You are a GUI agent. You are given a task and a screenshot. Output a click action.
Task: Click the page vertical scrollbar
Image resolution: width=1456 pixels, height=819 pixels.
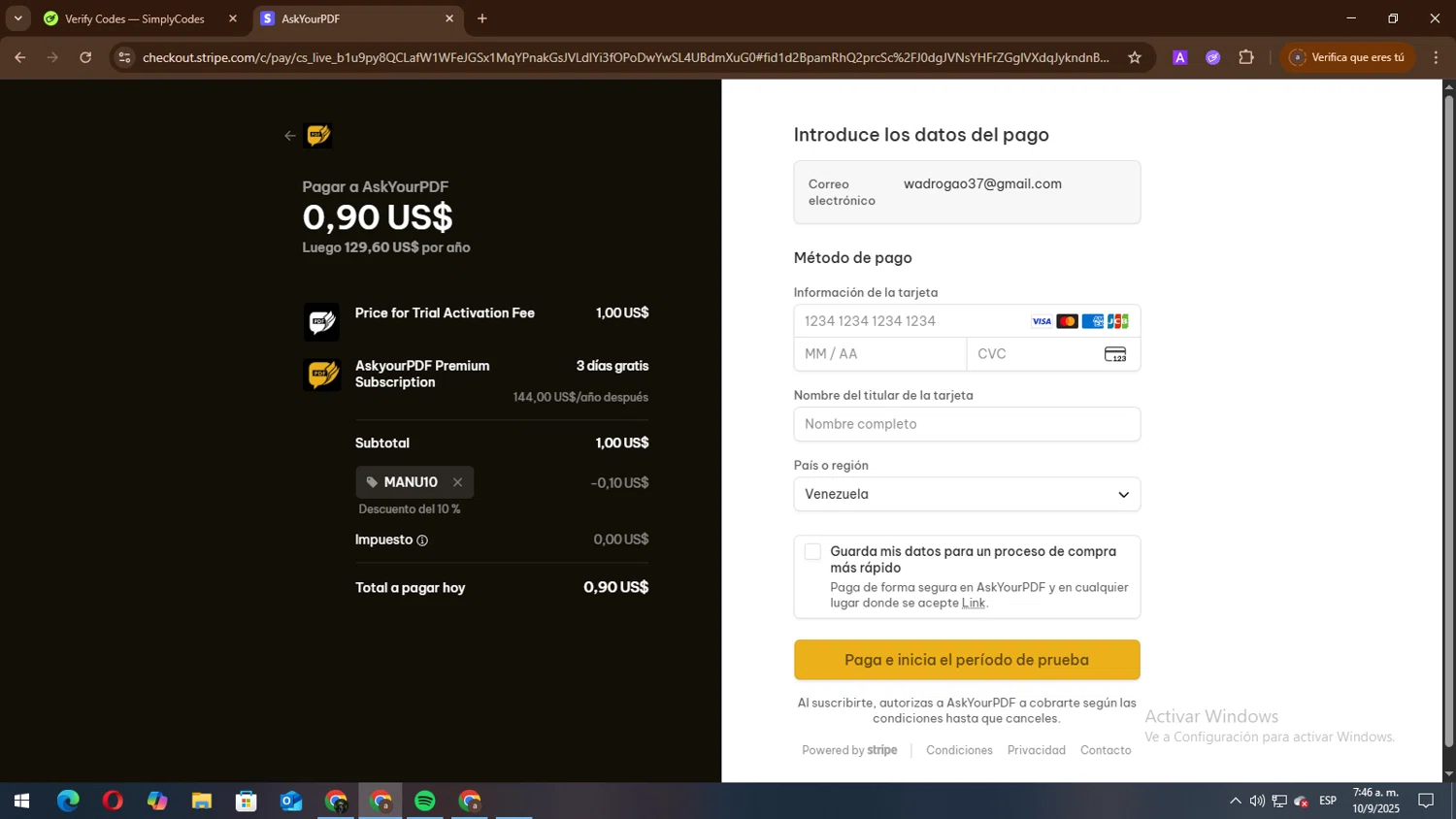(x=1448, y=420)
